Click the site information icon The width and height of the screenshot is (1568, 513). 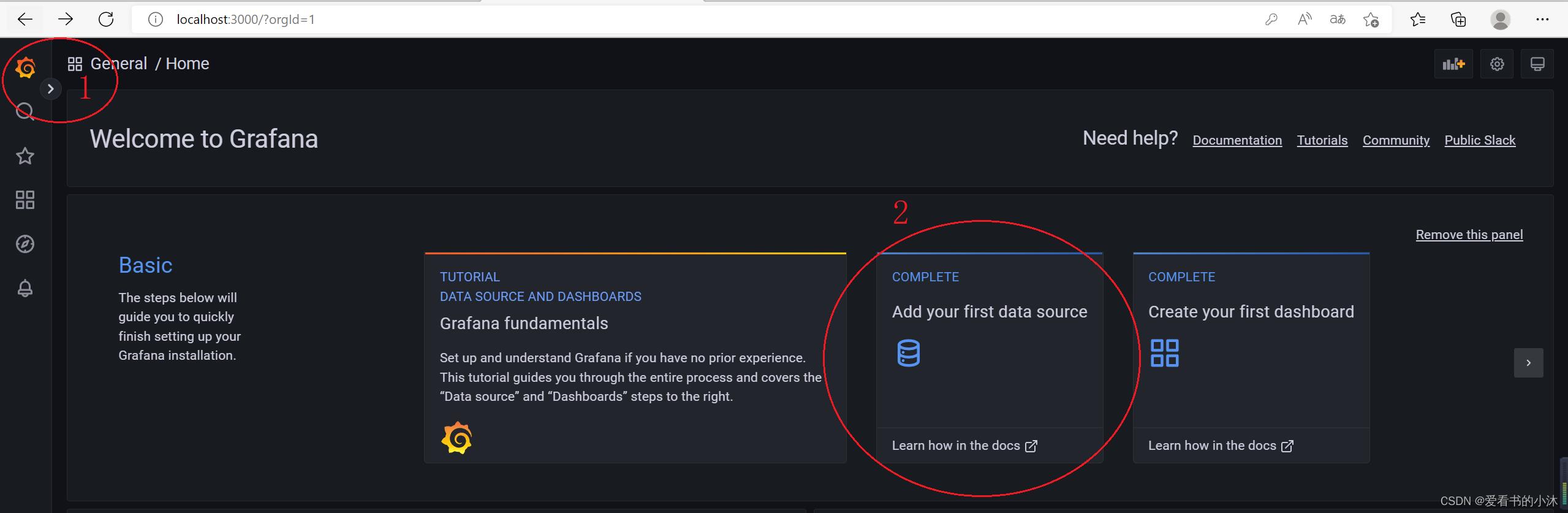[x=156, y=20]
